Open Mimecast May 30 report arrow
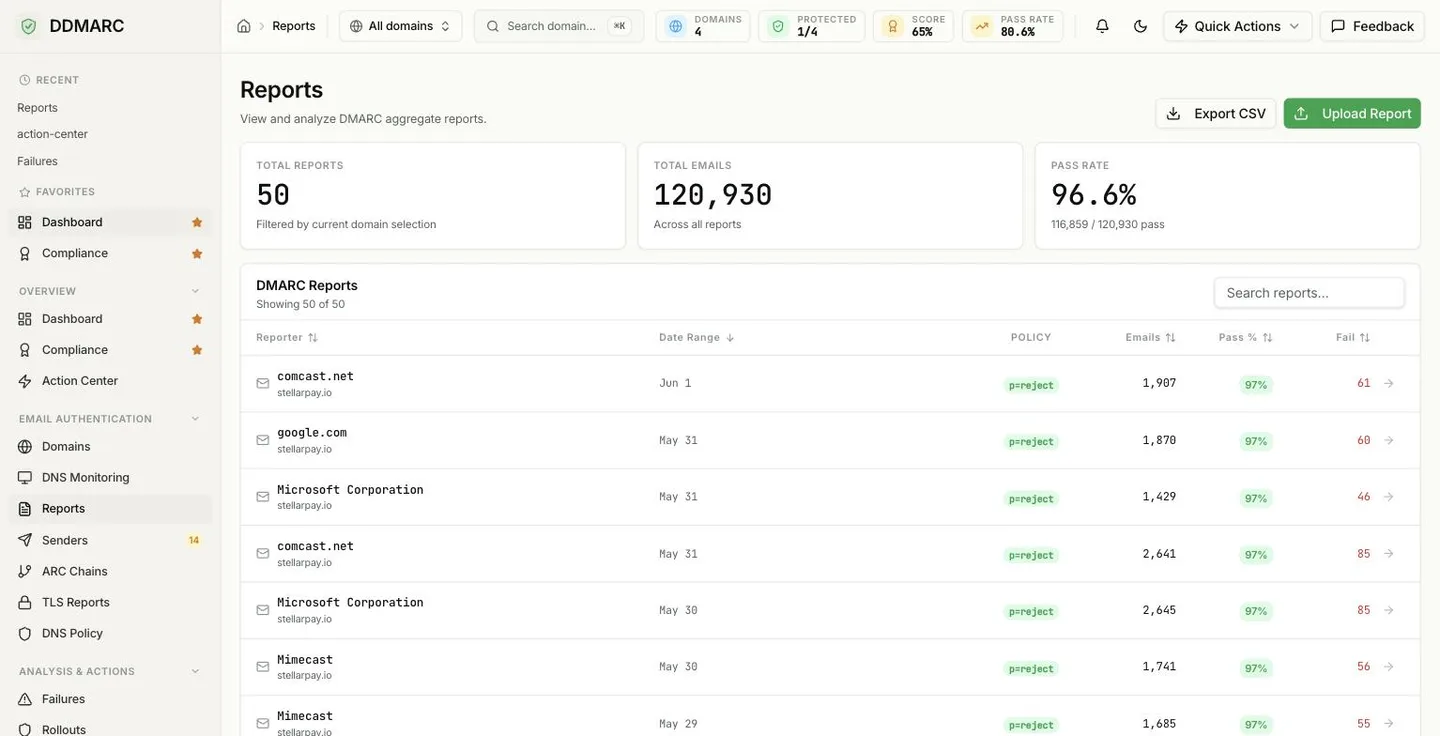The height and width of the screenshot is (736, 1440). (x=1388, y=667)
